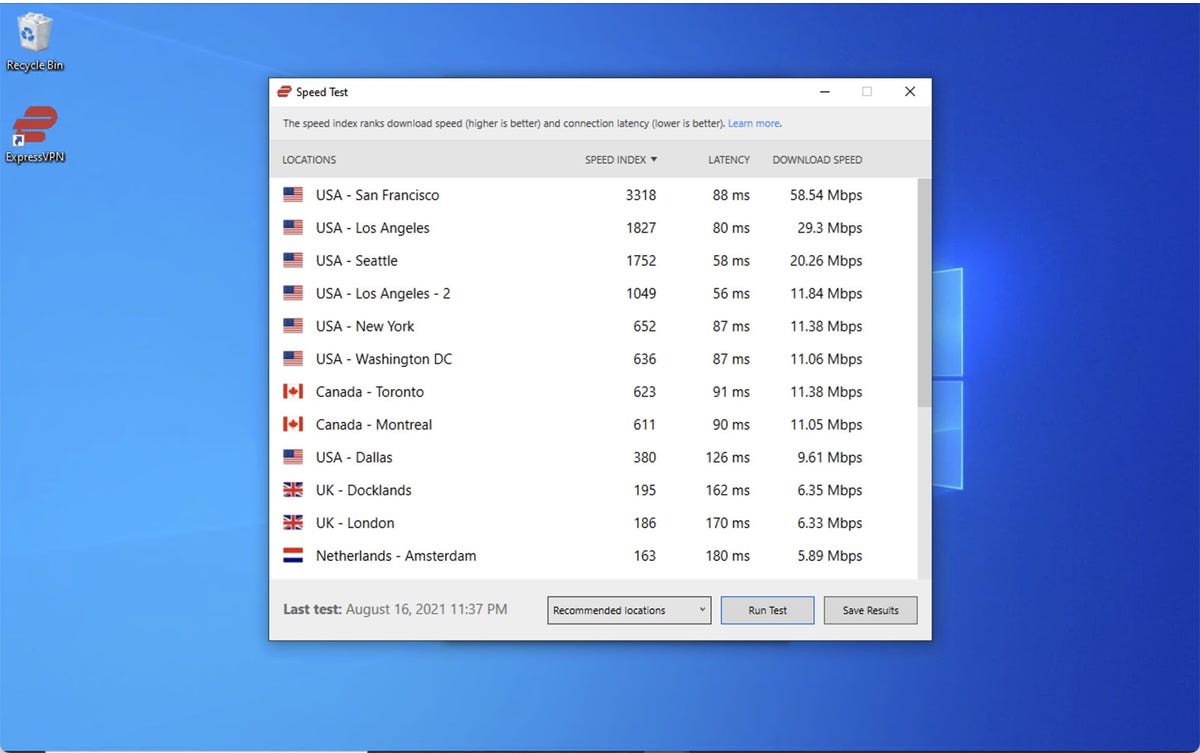
Task: Select the Canada - Montreal location name
Action: [374, 425]
